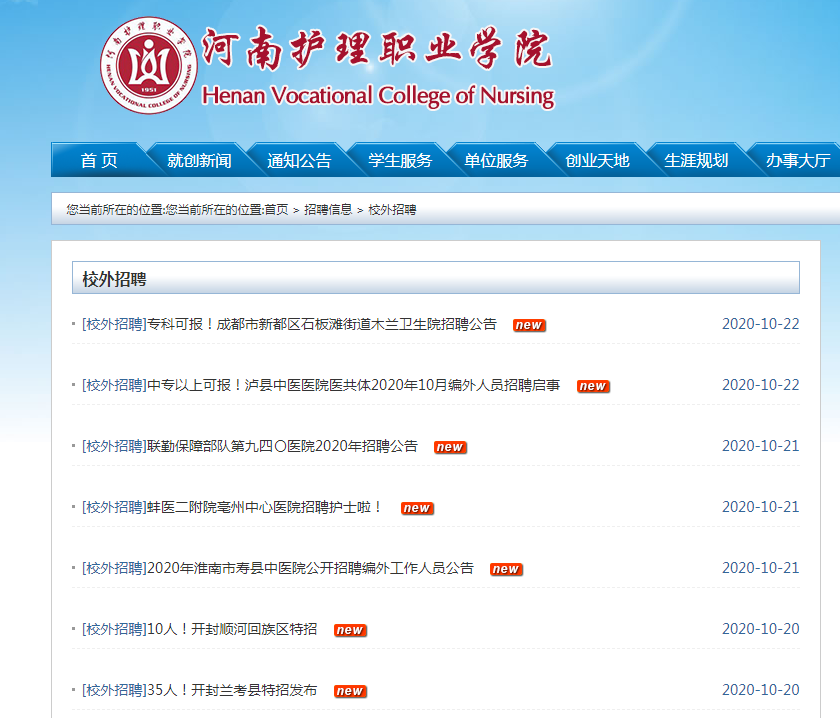Click the 'new' badge beside the 联勤保障部队 posting
840x718 pixels.
pyautogui.click(x=450, y=447)
